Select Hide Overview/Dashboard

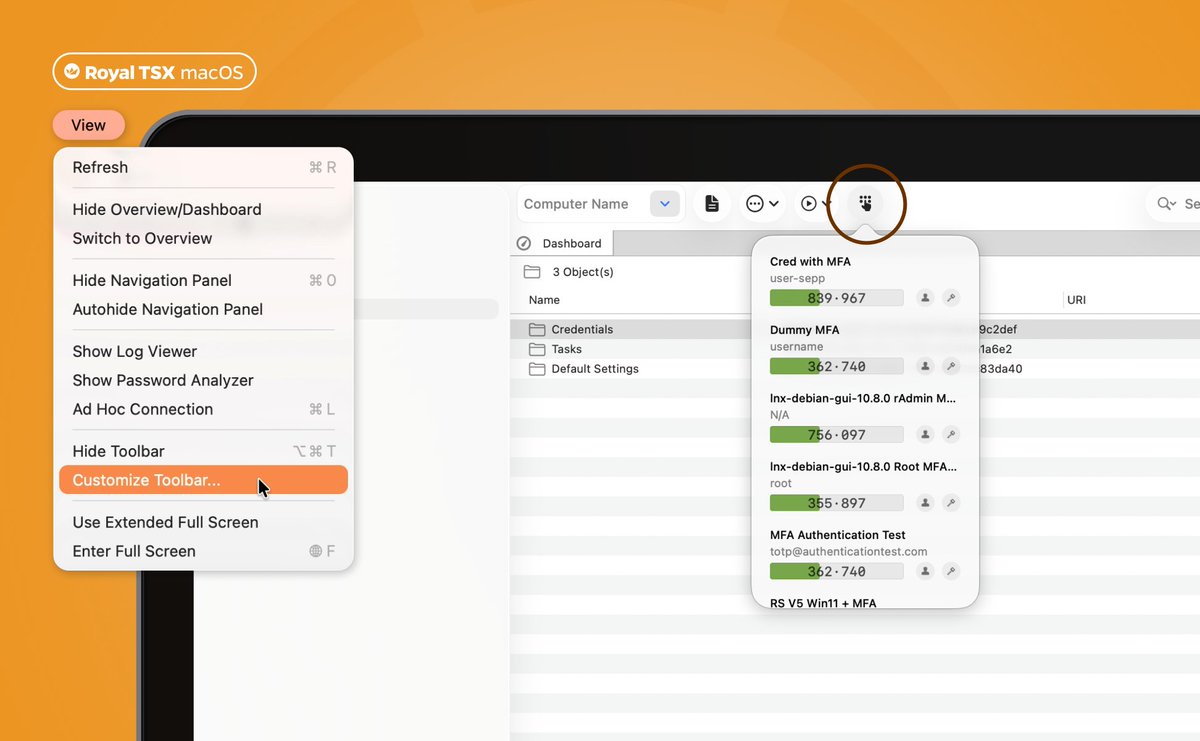[x=203, y=209]
